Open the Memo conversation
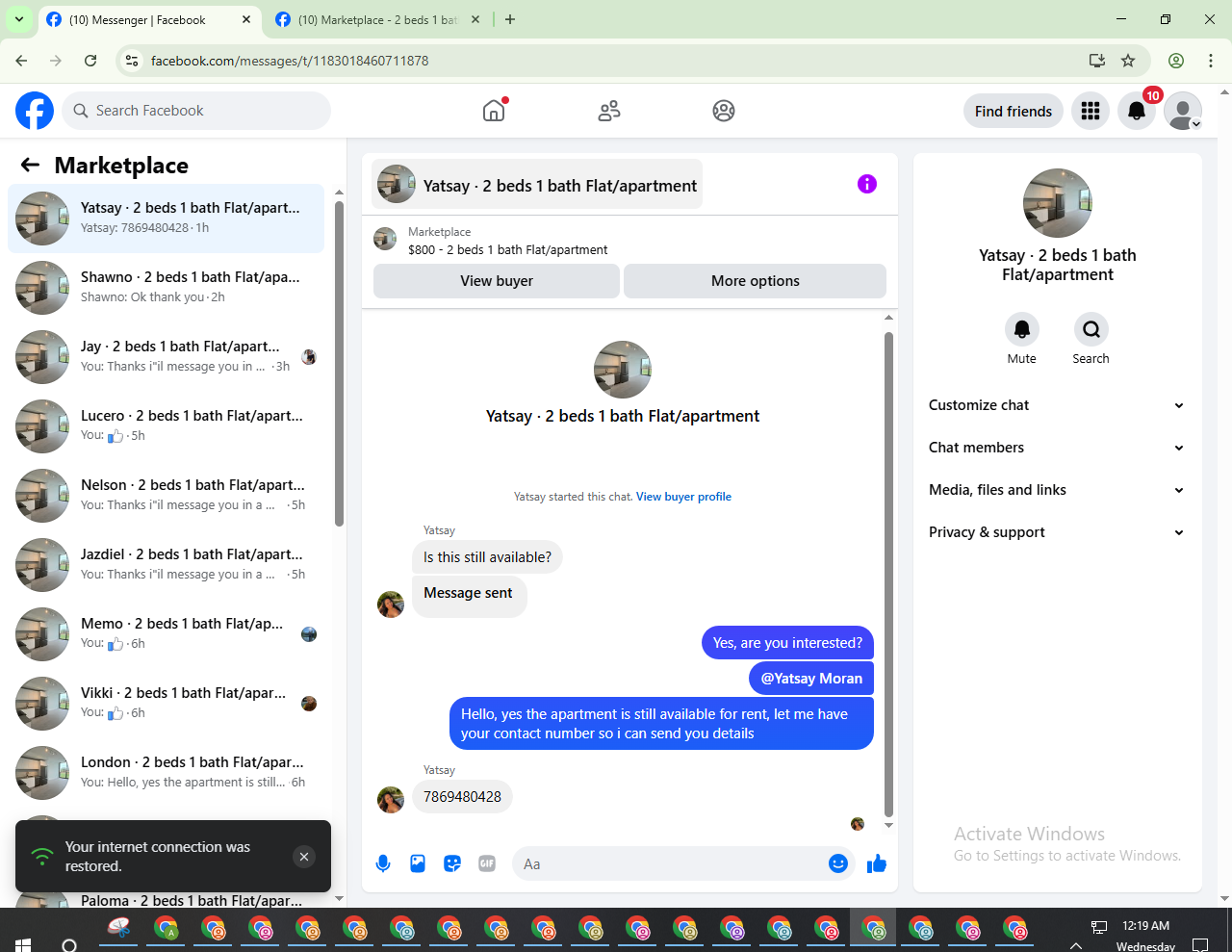Image resolution: width=1232 pixels, height=952 pixels. pos(166,634)
